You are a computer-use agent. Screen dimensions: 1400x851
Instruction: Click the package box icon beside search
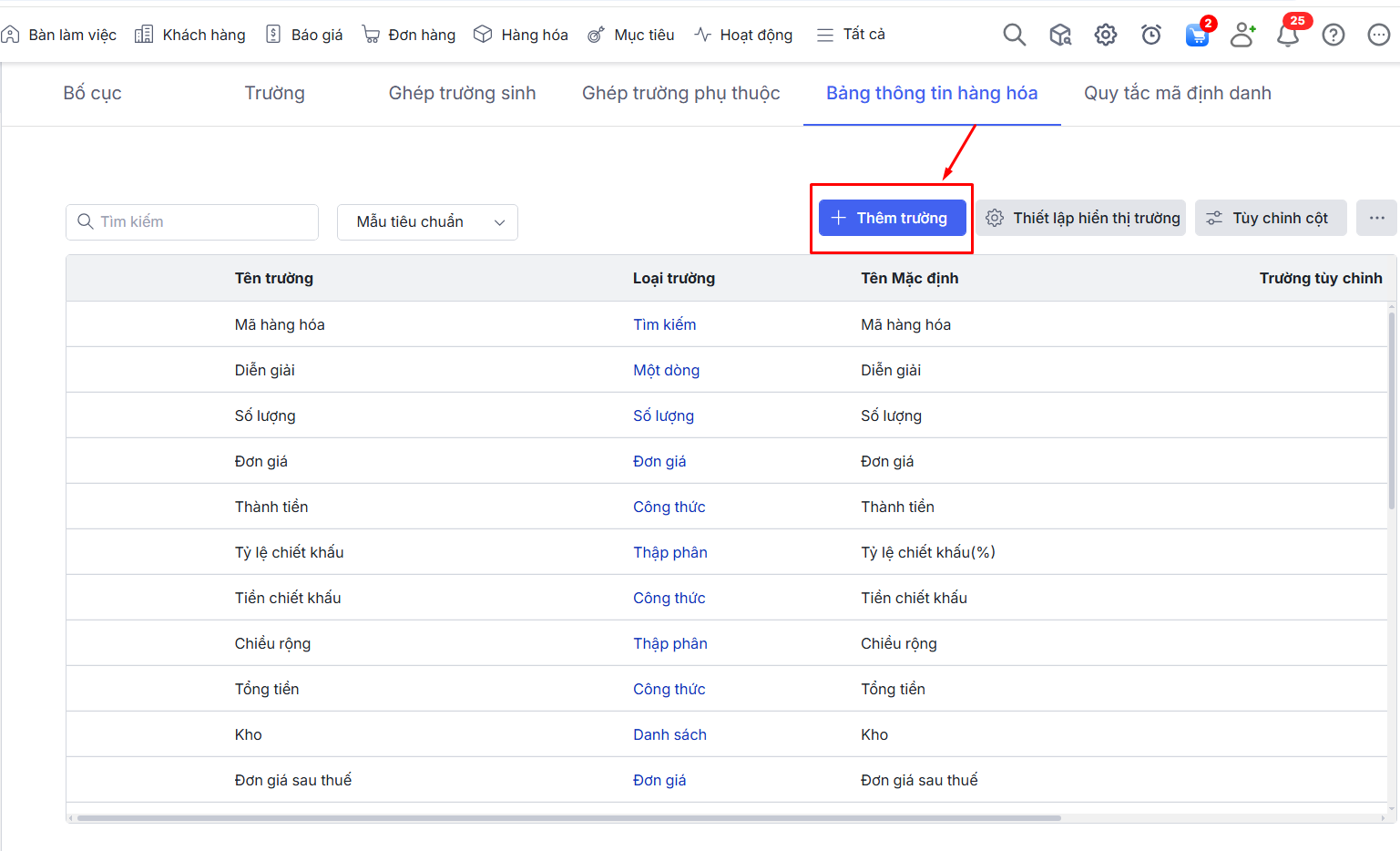1059,35
